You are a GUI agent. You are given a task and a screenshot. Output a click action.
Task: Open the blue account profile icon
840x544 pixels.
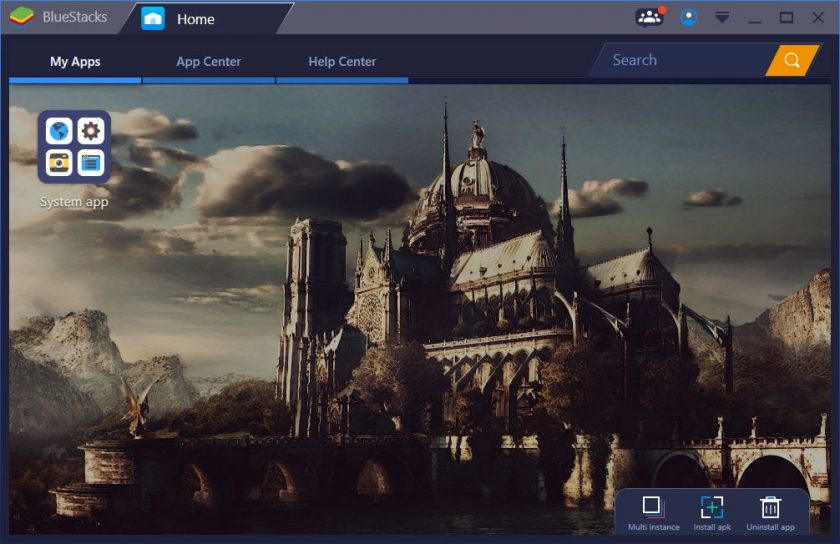click(x=688, y=17)
